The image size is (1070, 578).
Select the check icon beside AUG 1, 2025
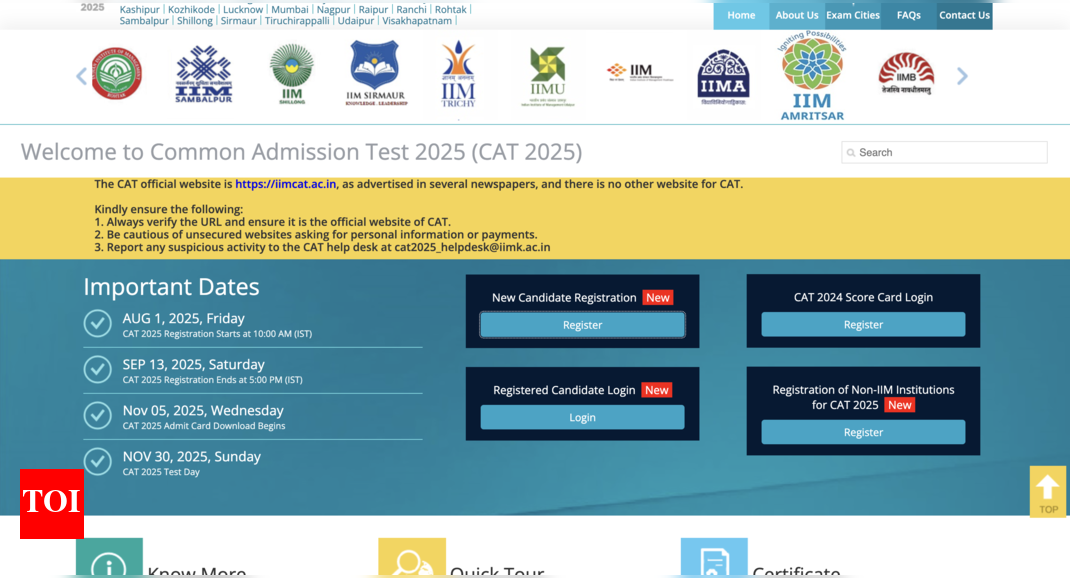pyautogui.click(x=98, y=323)
